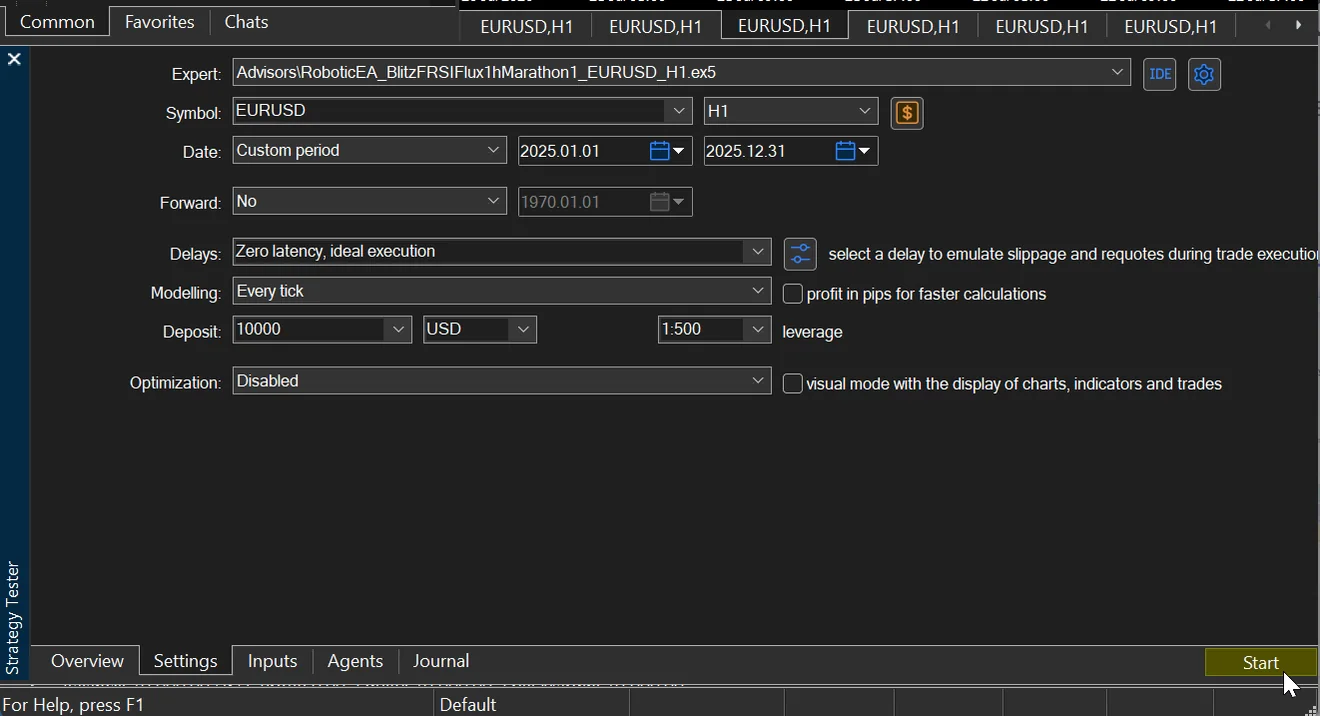The width and height of the screenshot is (1320, 716).
Task: Switch to the Inputs tab
Action: 272,661
